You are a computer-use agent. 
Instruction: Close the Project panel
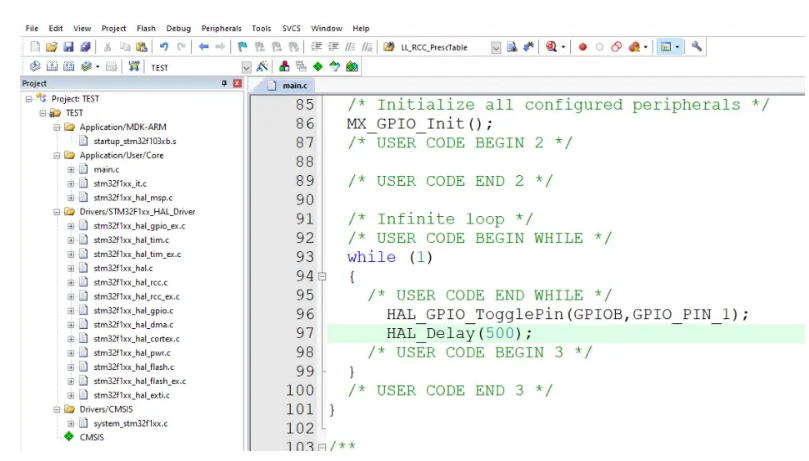pyautogui.click(x=237, y=83)
